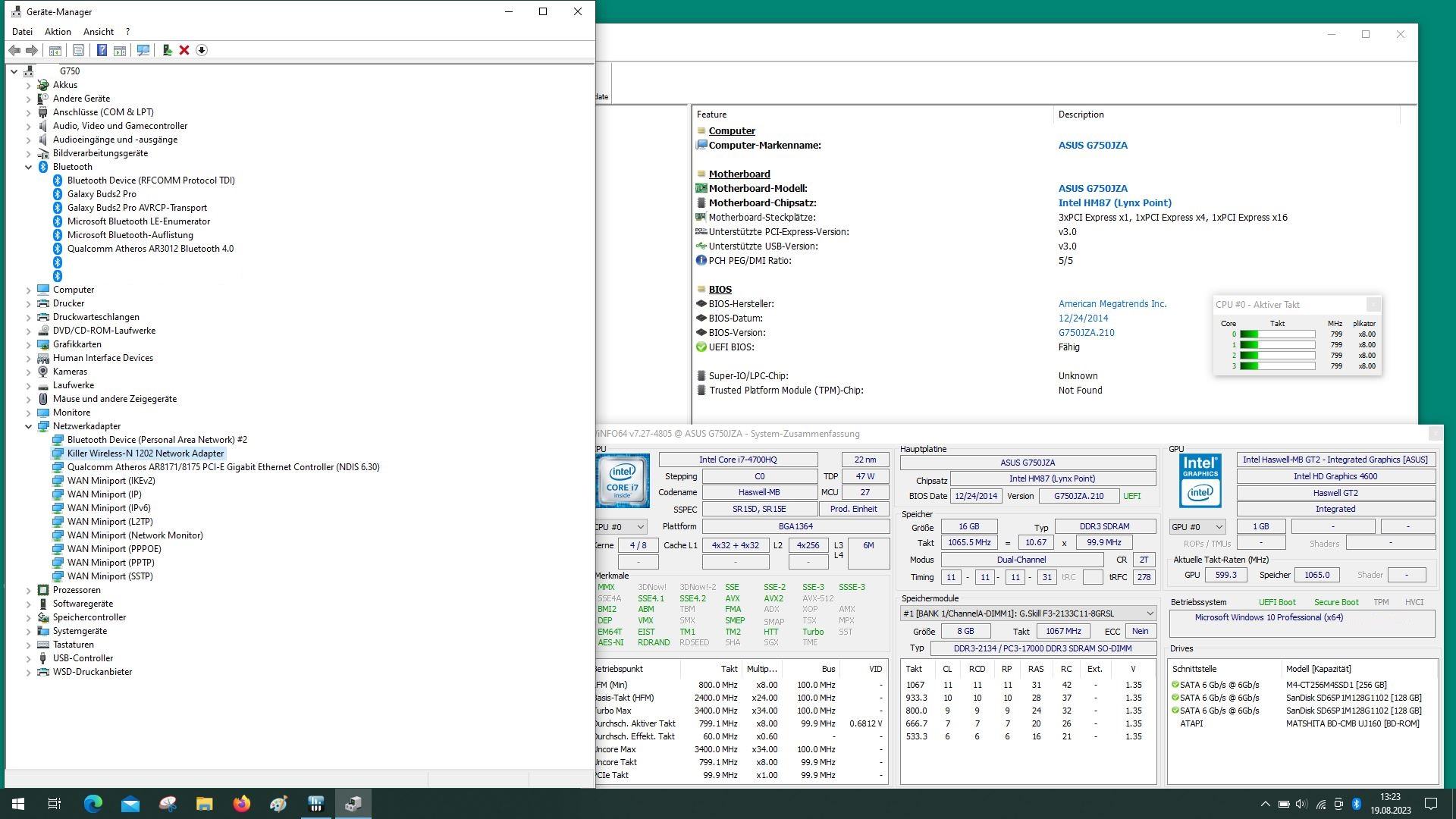Select the Kameras category icon

(x=43, y=372)
